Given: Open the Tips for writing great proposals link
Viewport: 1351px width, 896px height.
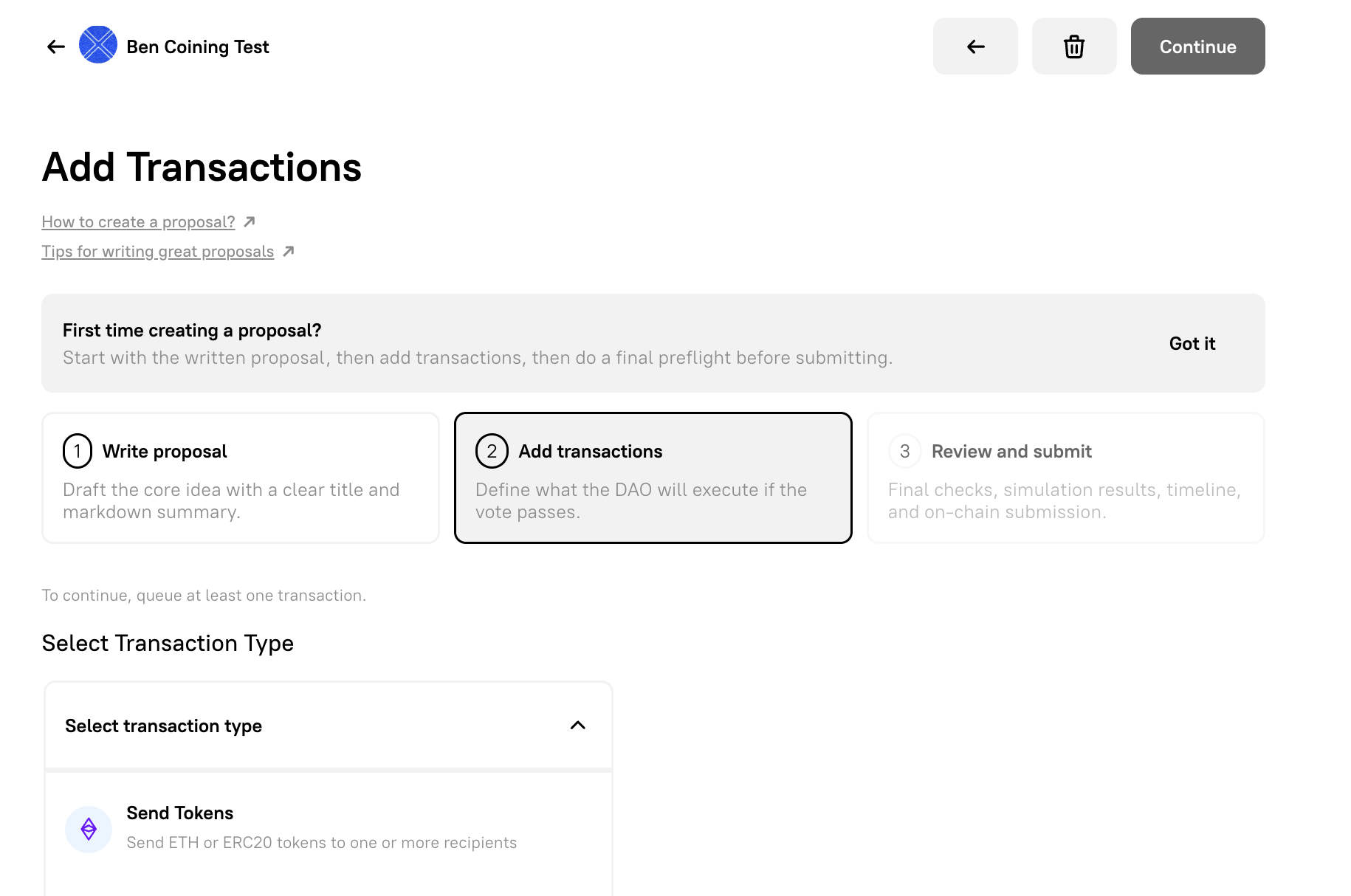Looking at the screenshot, I should 157,251.
